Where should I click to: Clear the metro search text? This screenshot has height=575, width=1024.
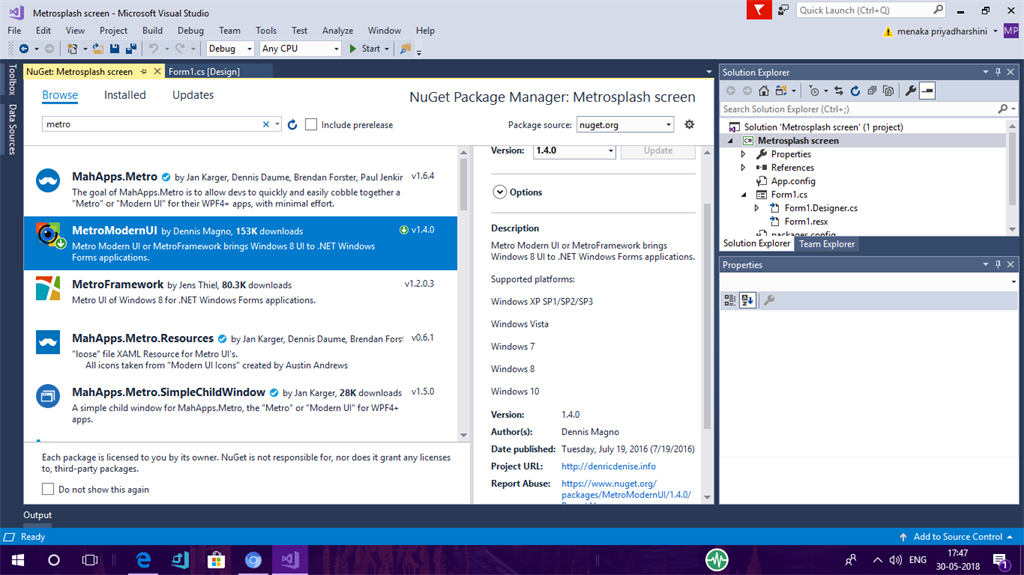click(x=266, y=124)
